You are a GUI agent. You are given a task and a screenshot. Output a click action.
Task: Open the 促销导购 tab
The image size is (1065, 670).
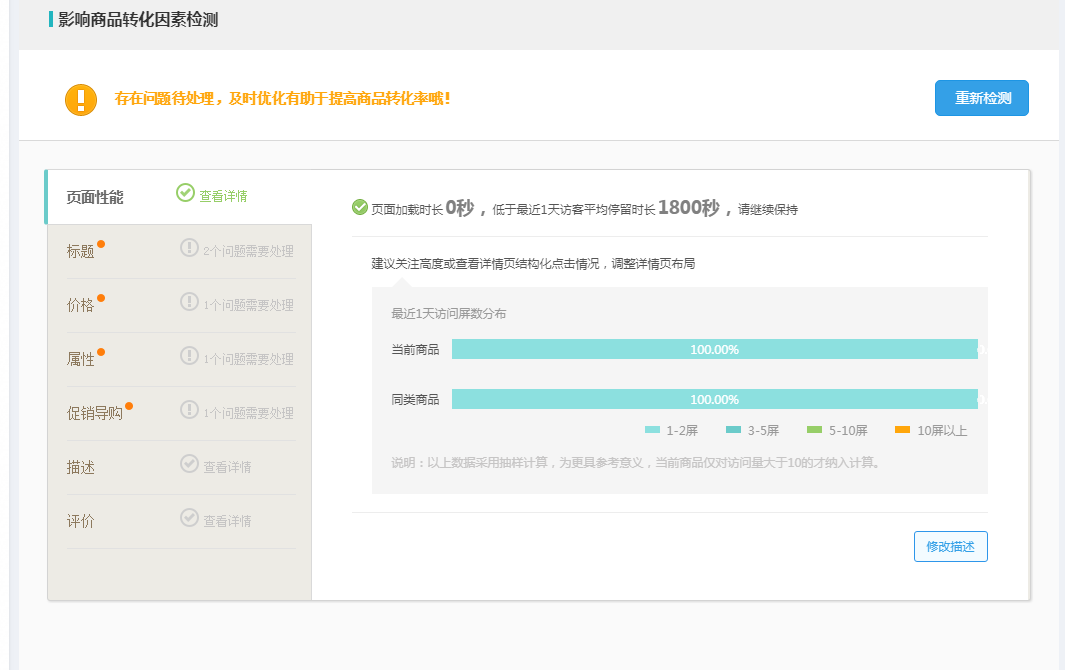pos(95,413)
